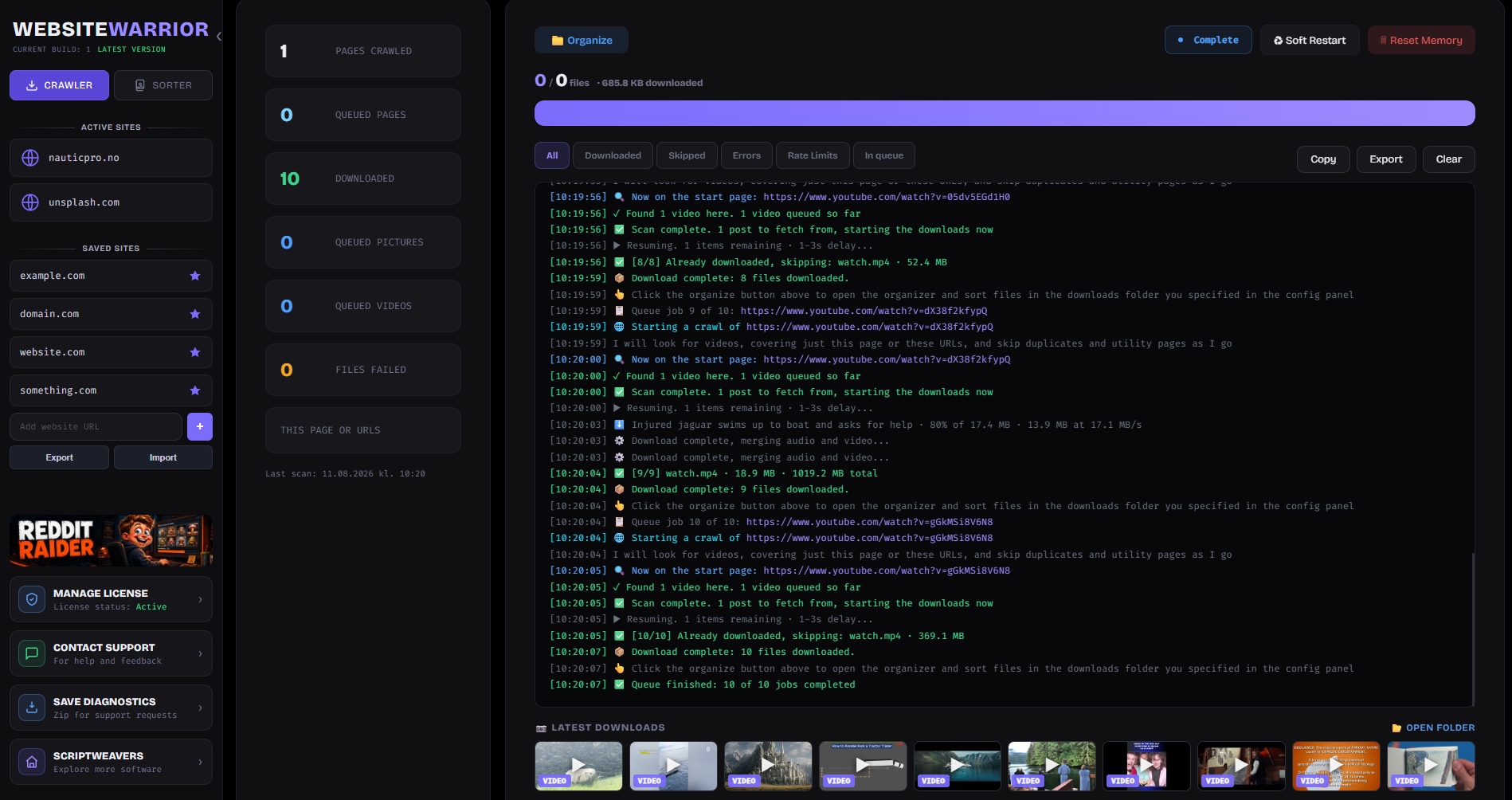Click the WebsiteWarrior logo
This screenshot has height=800, width=1512.
[111, 29]
